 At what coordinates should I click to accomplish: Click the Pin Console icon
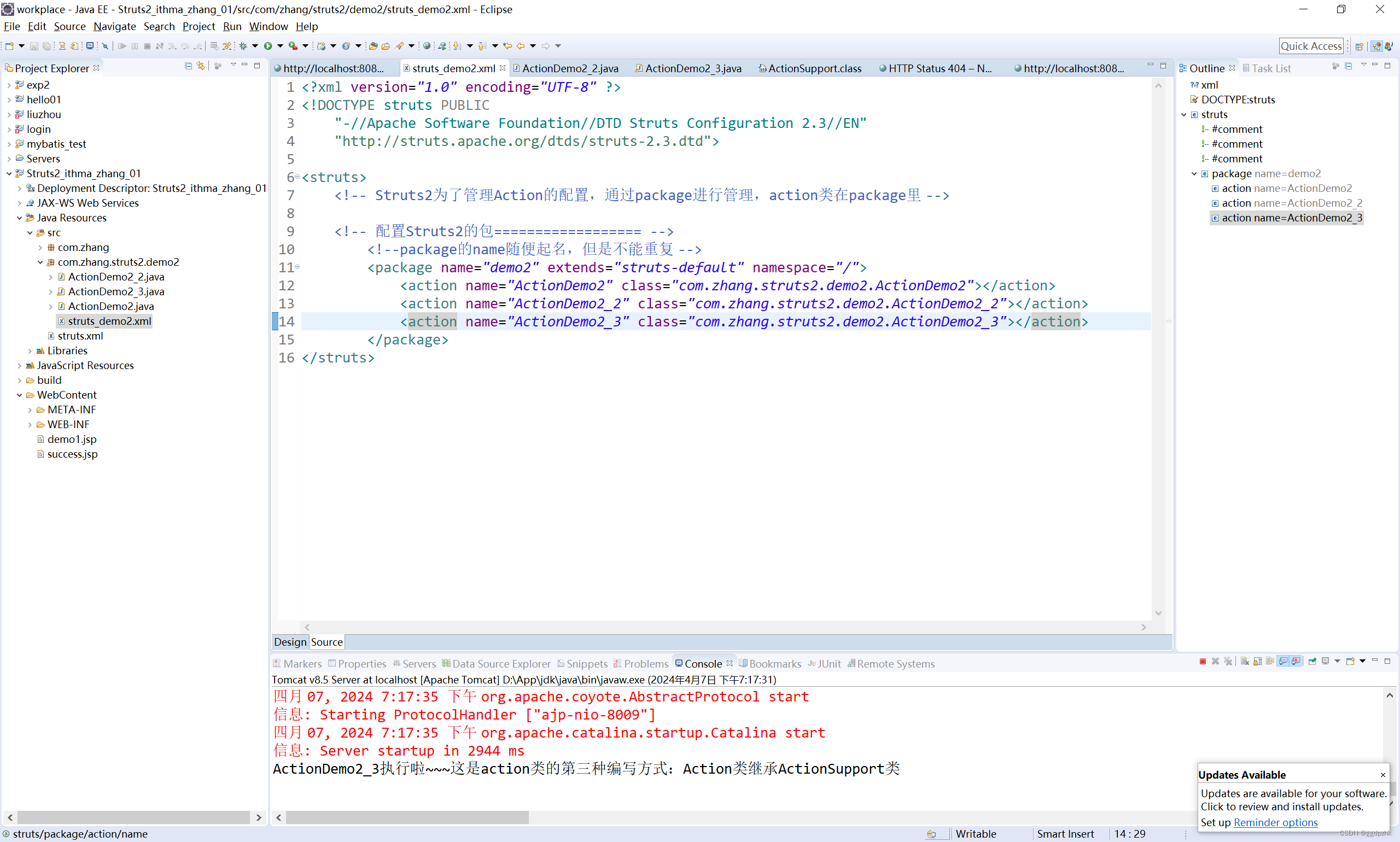tap(1312, 662)
